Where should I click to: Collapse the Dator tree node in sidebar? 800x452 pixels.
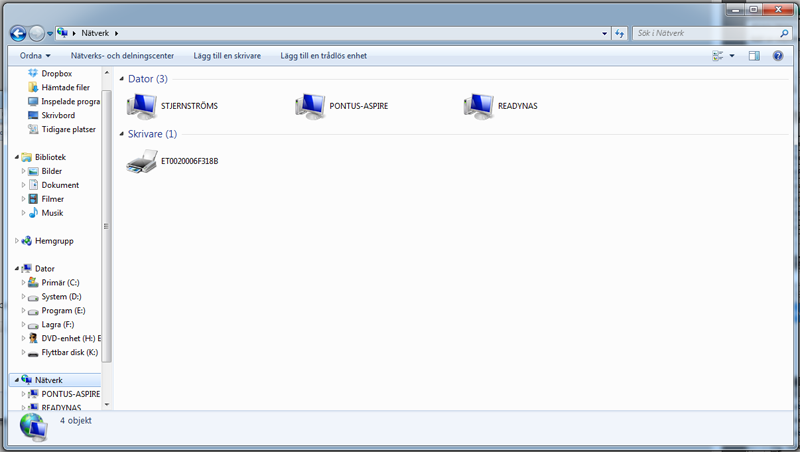tap(17, 268)
